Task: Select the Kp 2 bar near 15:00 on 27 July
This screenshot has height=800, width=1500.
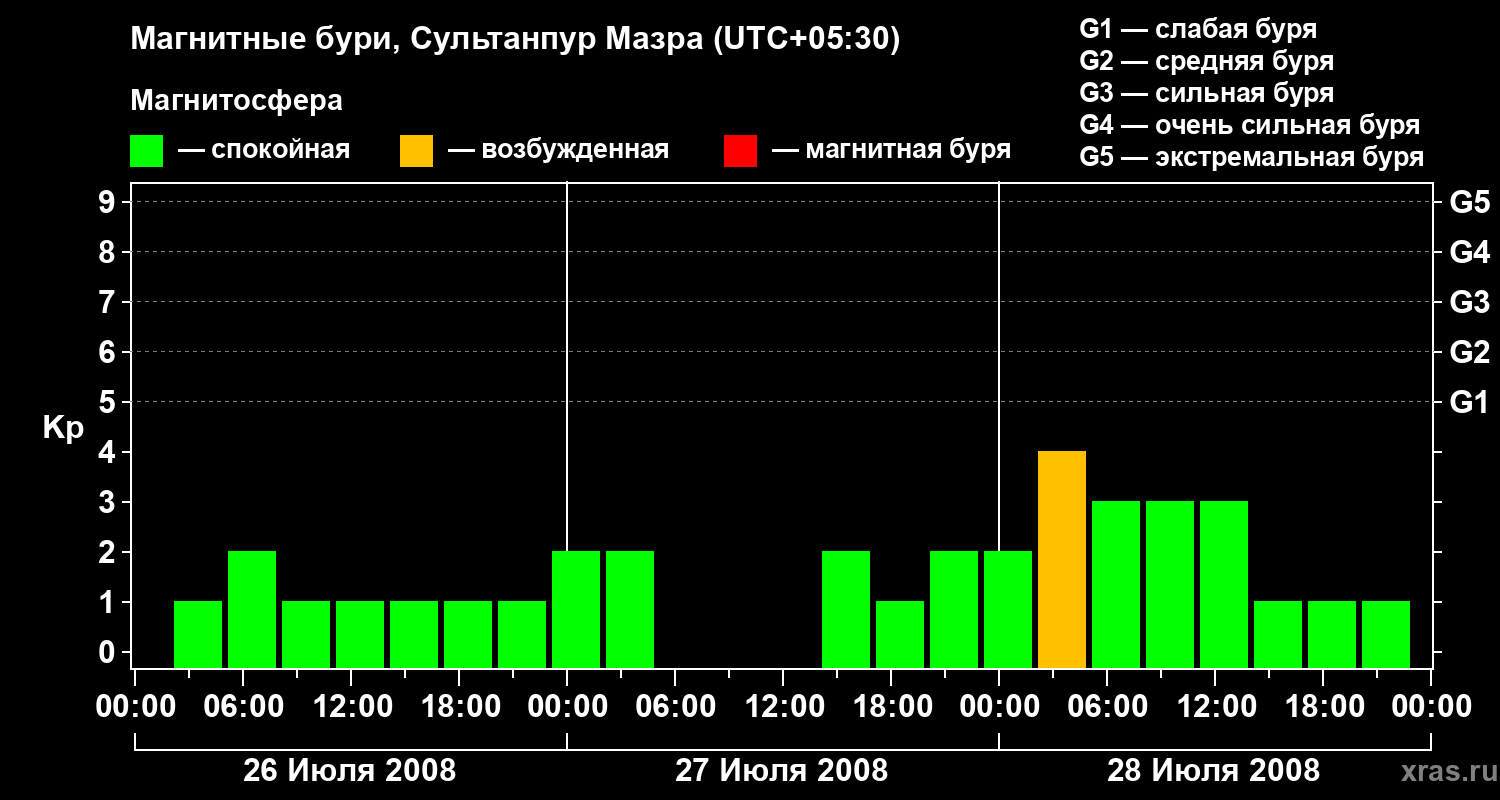Action: point(846,610)
